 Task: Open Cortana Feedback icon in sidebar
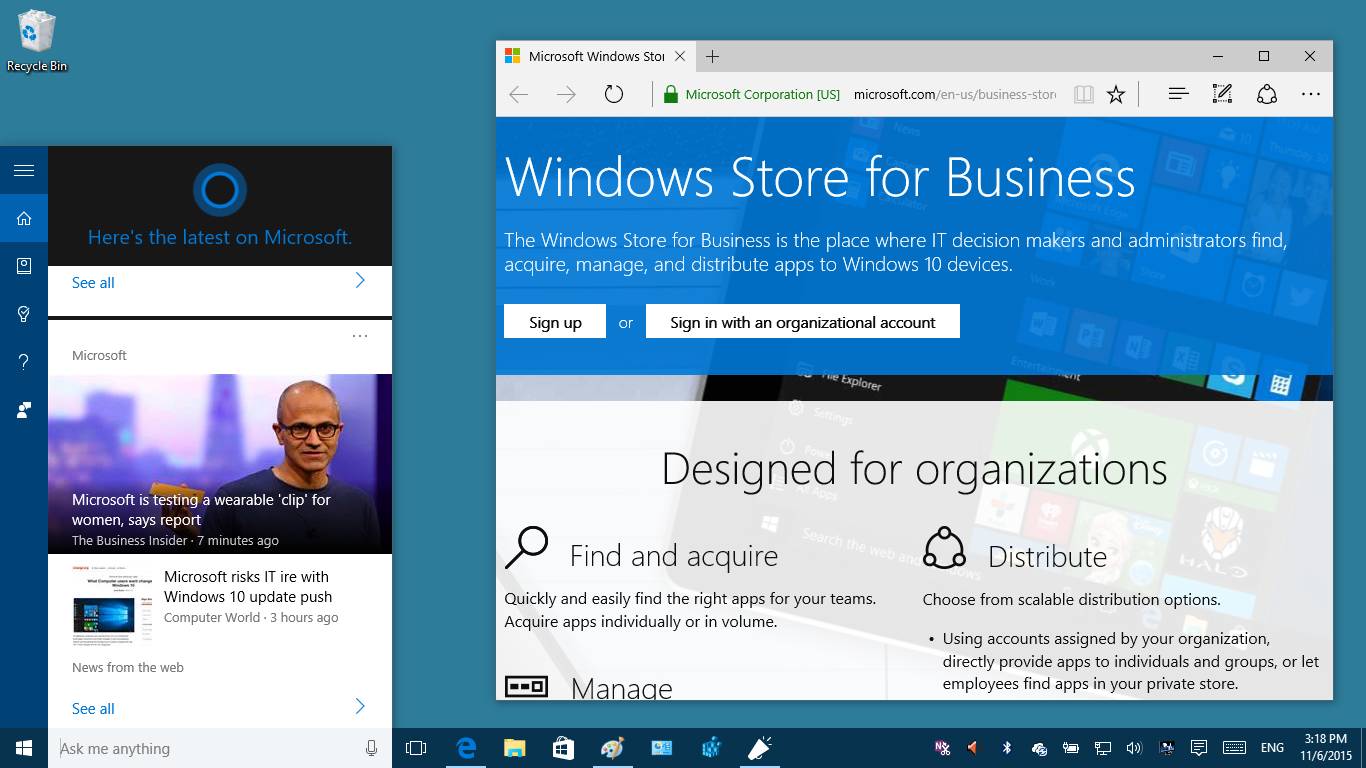pyautogui.click(x=24, y=410)
